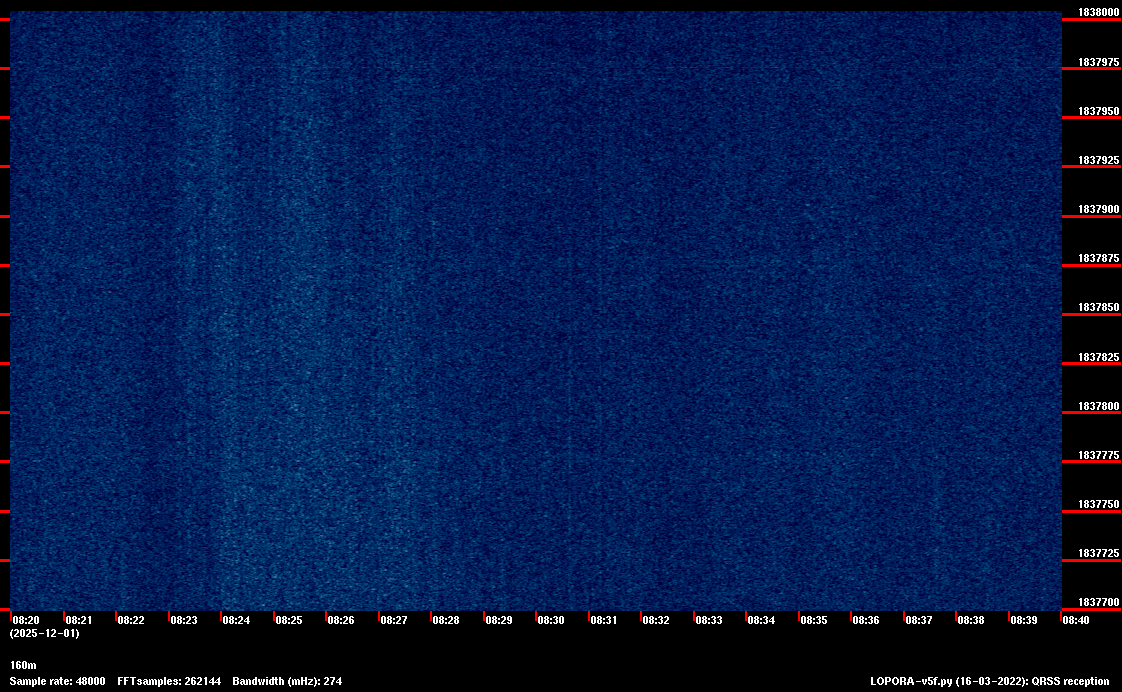Click the 08:26 time label

(341, 620)
